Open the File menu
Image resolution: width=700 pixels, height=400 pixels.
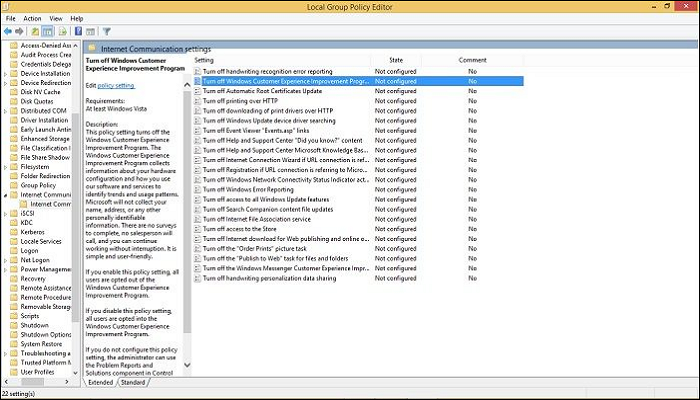[x=11, y=19]
